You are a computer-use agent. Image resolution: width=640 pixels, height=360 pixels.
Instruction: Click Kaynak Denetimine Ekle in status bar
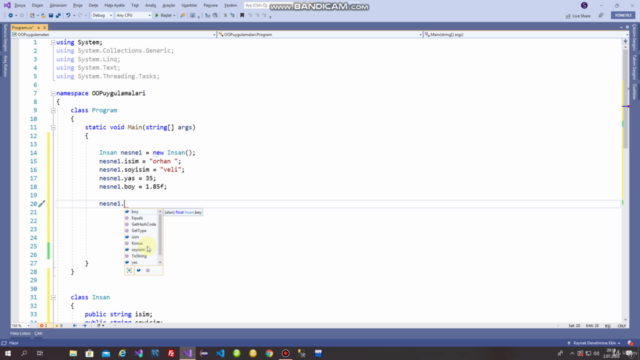[x=594, y=343]
